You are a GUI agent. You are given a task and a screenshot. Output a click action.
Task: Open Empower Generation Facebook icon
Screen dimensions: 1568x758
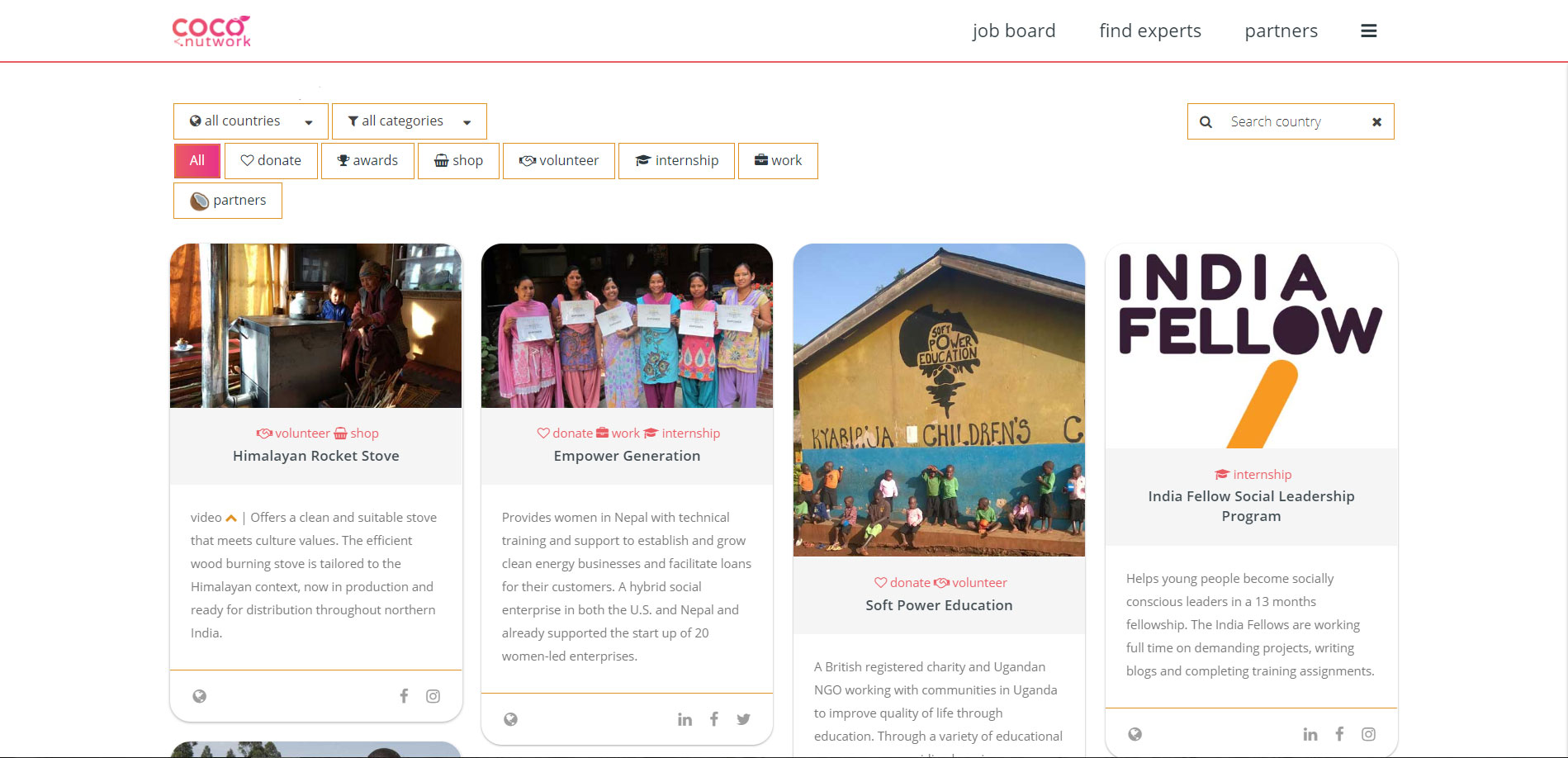(714, 719)
